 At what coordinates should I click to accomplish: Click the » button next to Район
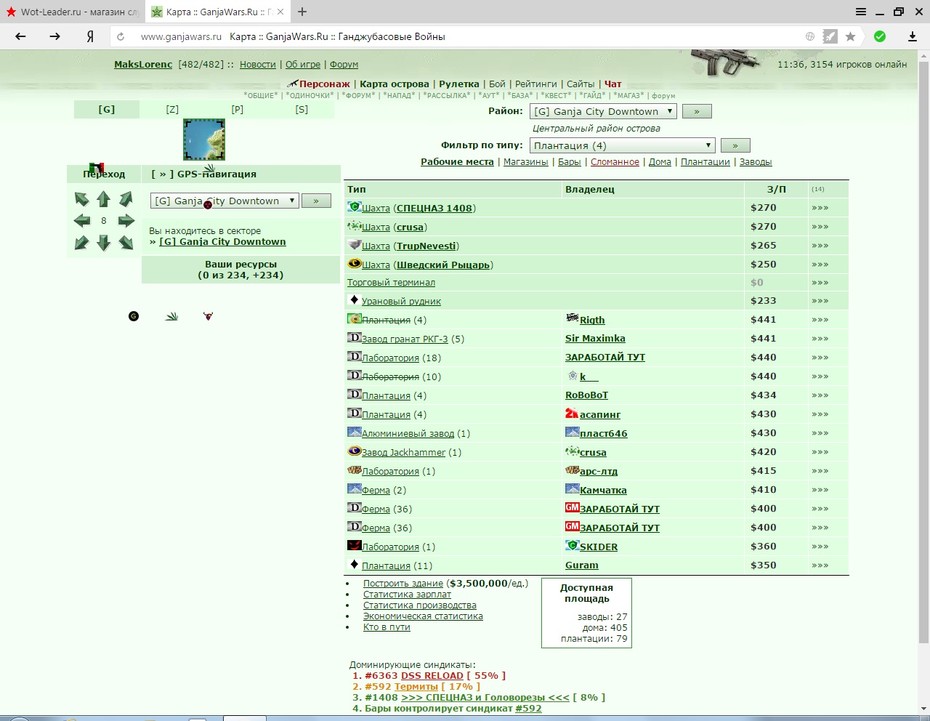tap(696, 111)
